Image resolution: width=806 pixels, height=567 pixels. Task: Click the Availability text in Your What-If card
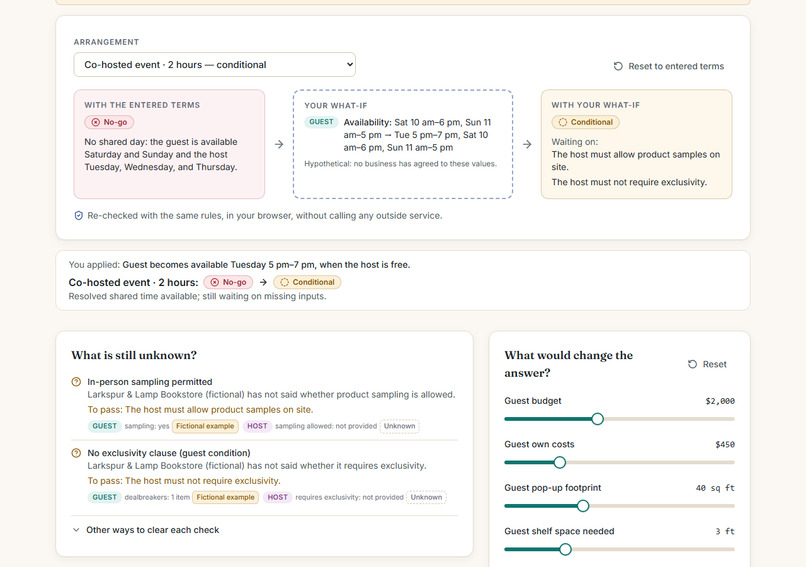click(417, 135)
